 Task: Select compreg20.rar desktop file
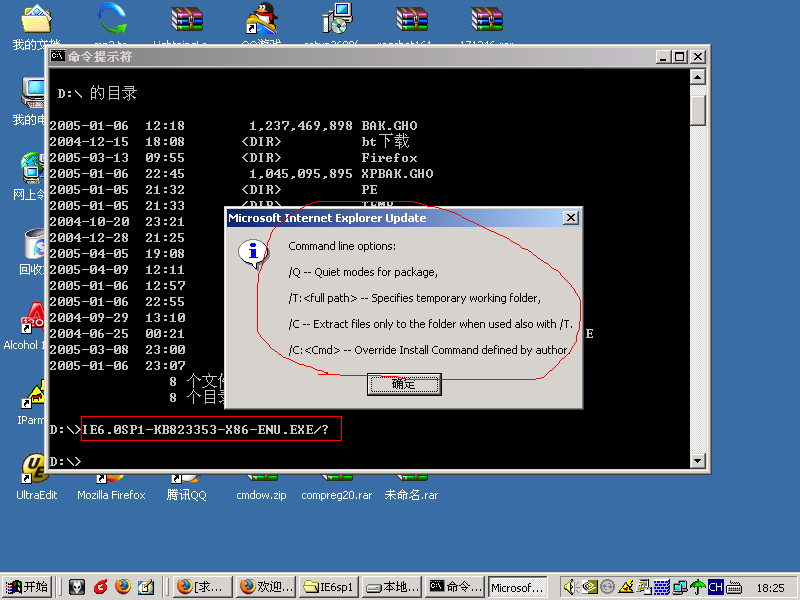(x=337, y=490)
